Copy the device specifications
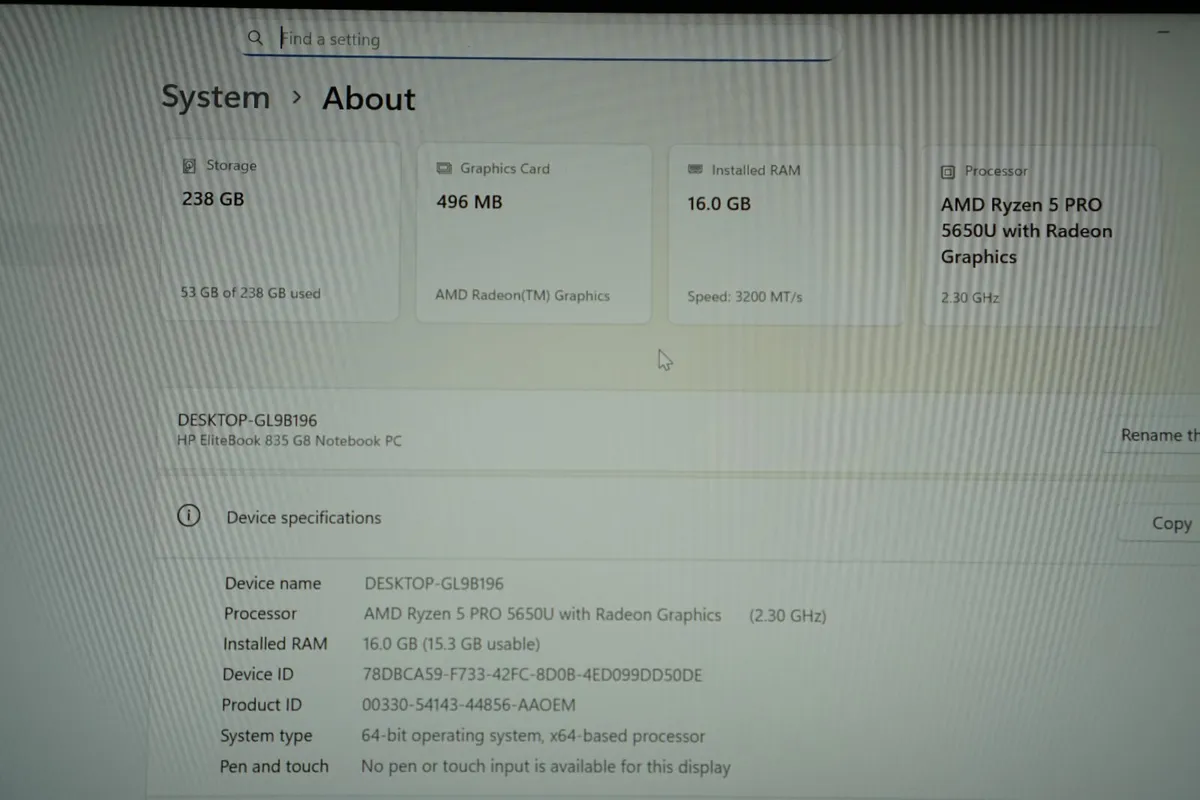 click(1170, 522)
